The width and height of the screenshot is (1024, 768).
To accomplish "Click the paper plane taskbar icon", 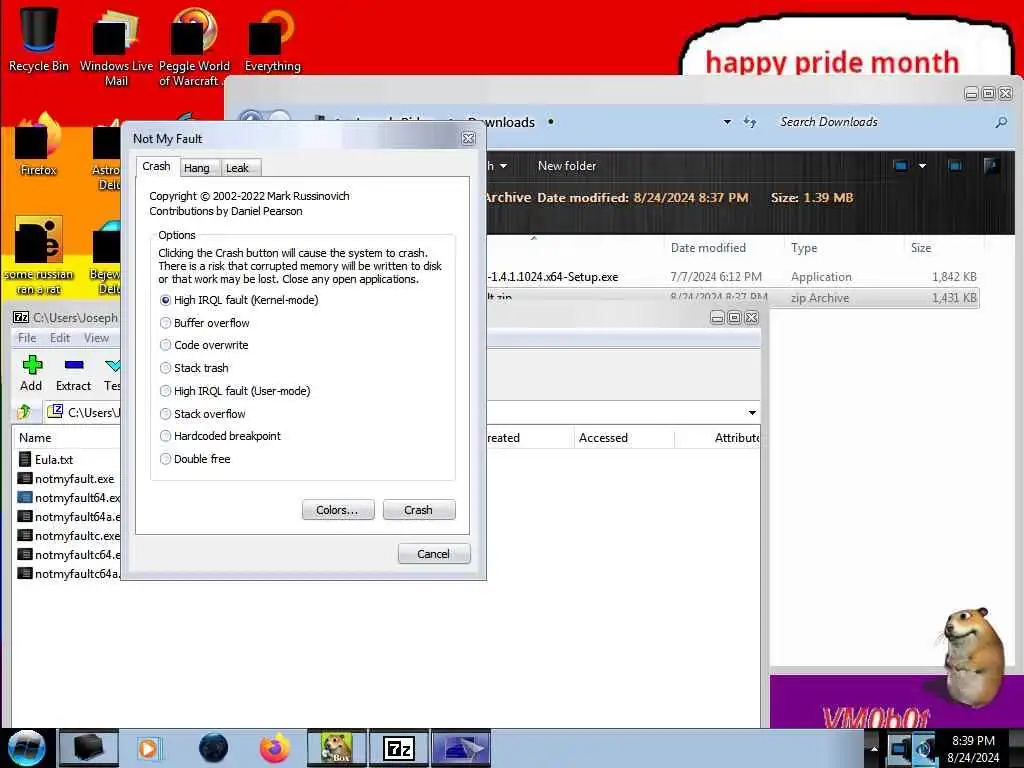I will [461, 748].
